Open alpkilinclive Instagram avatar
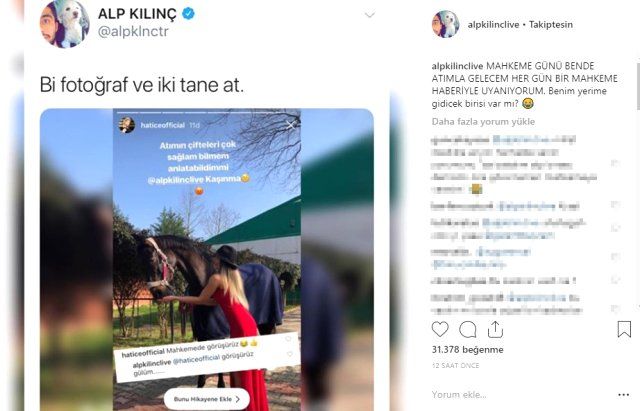640x411 pixels. [x=445, y=24]
